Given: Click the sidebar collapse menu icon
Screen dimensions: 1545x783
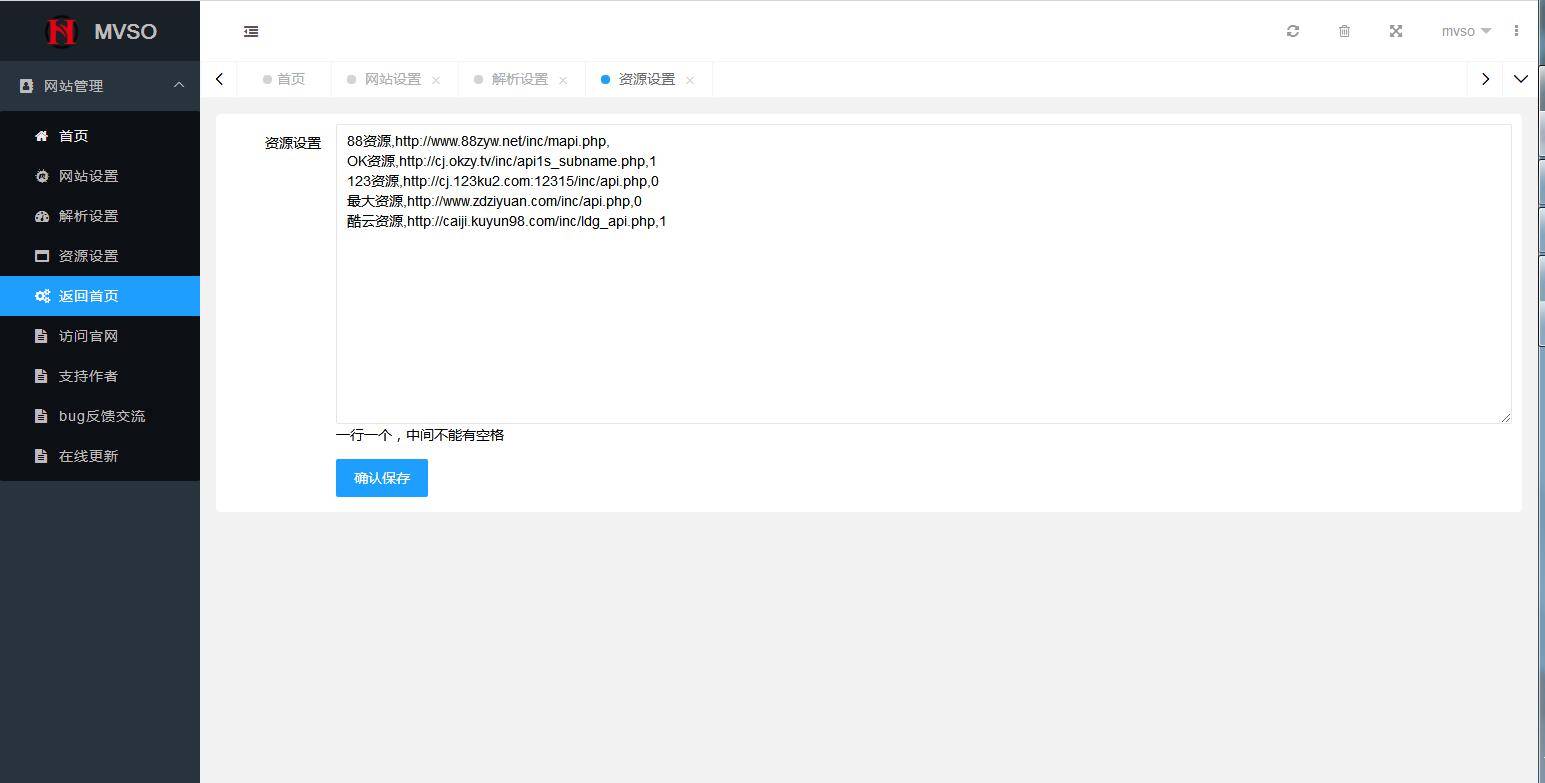Looking at the screenshot, I should tap(251, 32).
